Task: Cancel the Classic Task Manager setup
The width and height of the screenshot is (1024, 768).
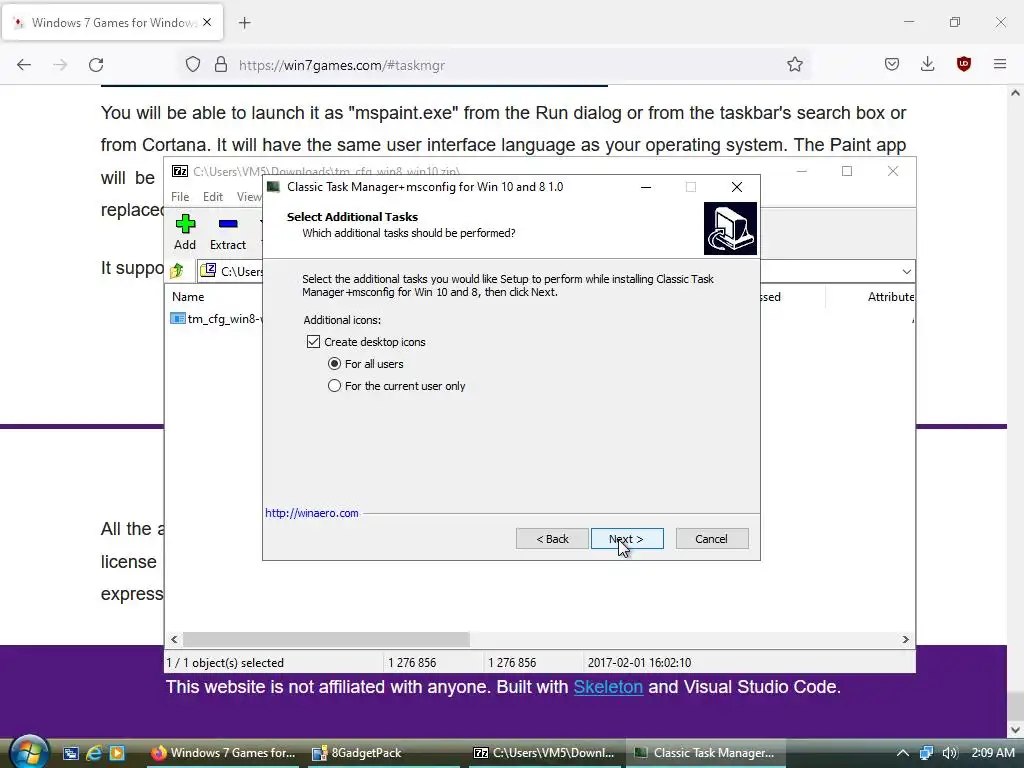Action: (x=712, y=539)
